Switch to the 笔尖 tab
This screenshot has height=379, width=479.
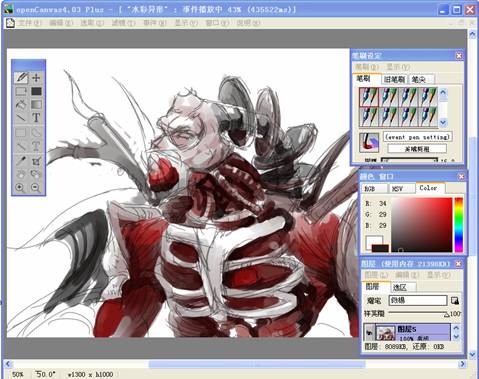click(x=421, y=79)
